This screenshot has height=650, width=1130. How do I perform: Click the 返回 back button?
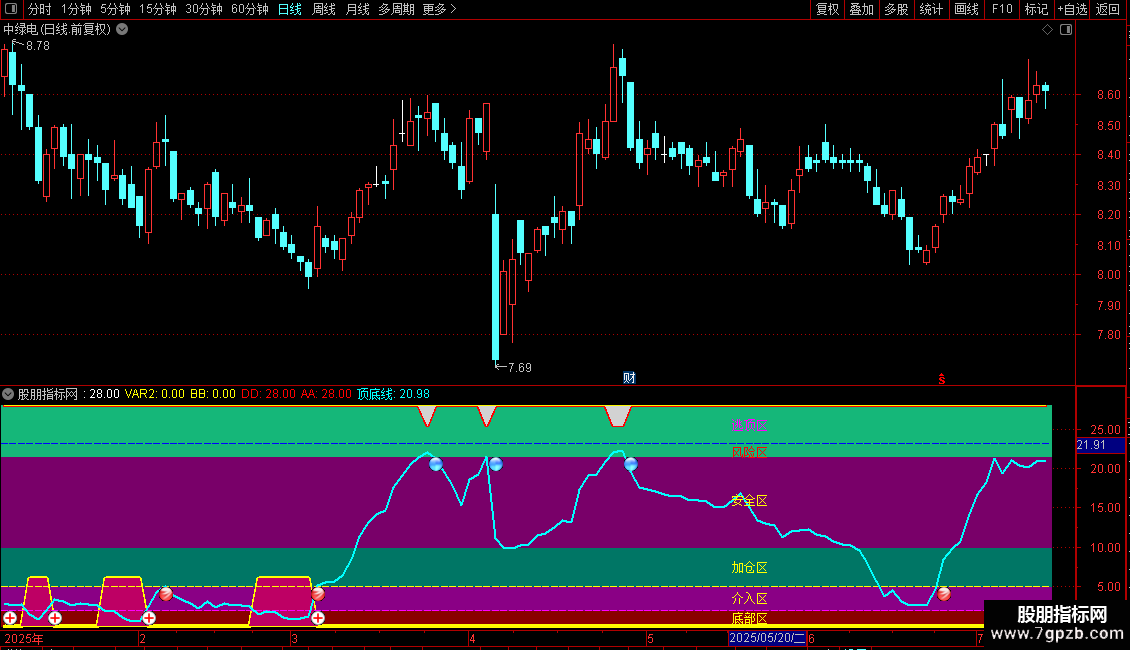click(1108, 9)
